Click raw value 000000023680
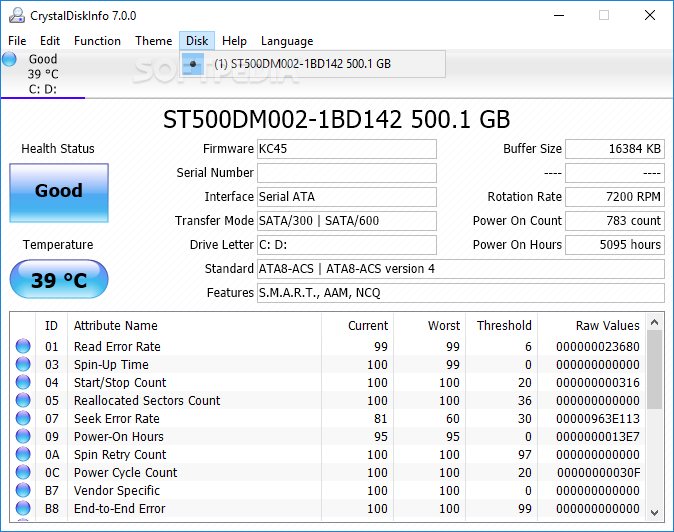The height and width of the screenshot is (532, 674). click(x=598, y=346)
